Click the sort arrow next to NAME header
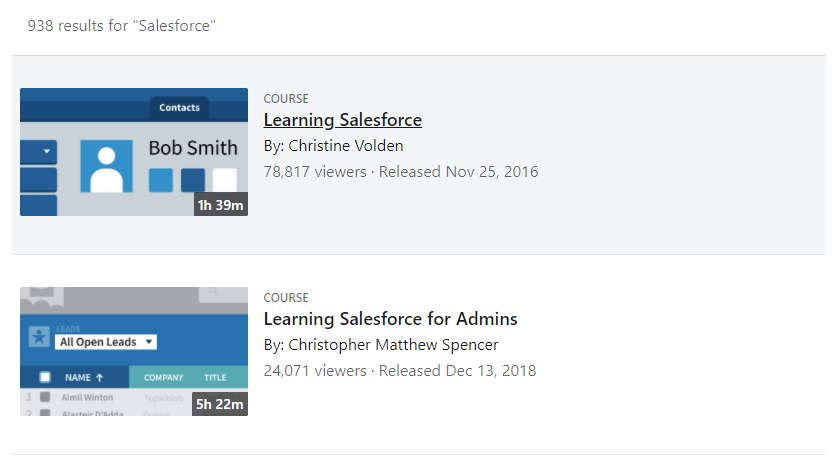 (99, 377)
